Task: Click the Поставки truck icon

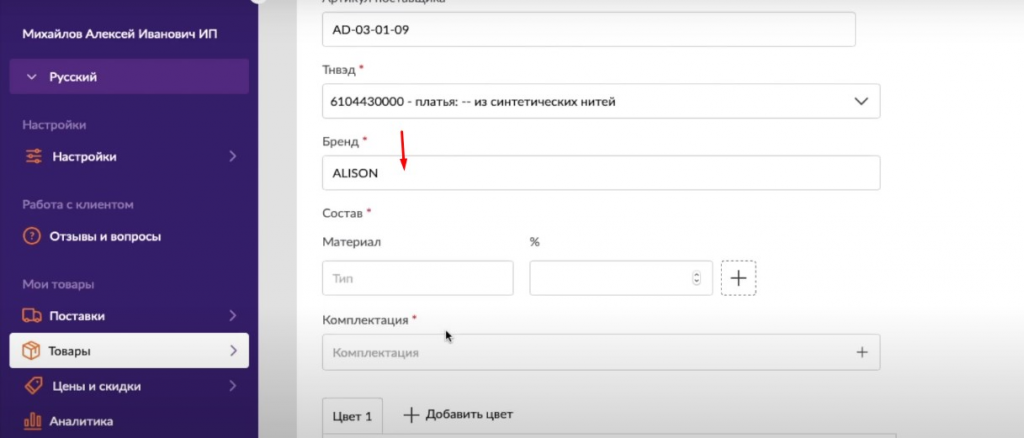Action: click(32, 316)
